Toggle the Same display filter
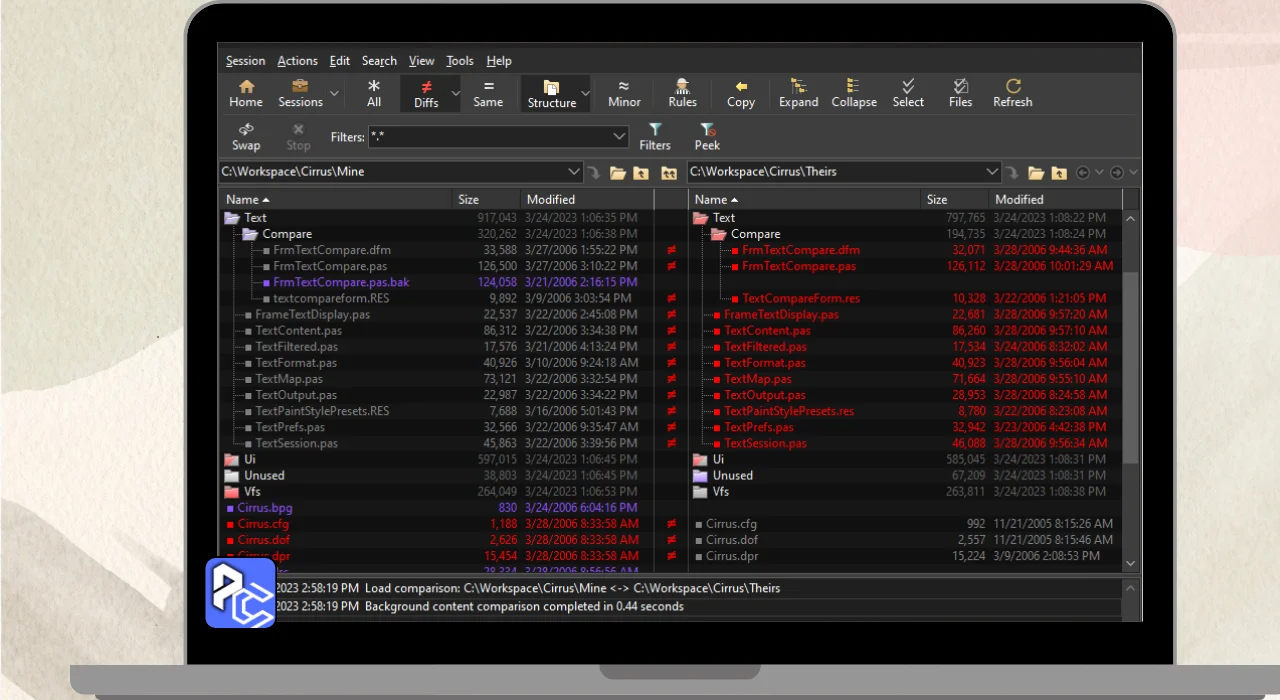Viewport: 1280px width, 700px height. pos(488,93)
